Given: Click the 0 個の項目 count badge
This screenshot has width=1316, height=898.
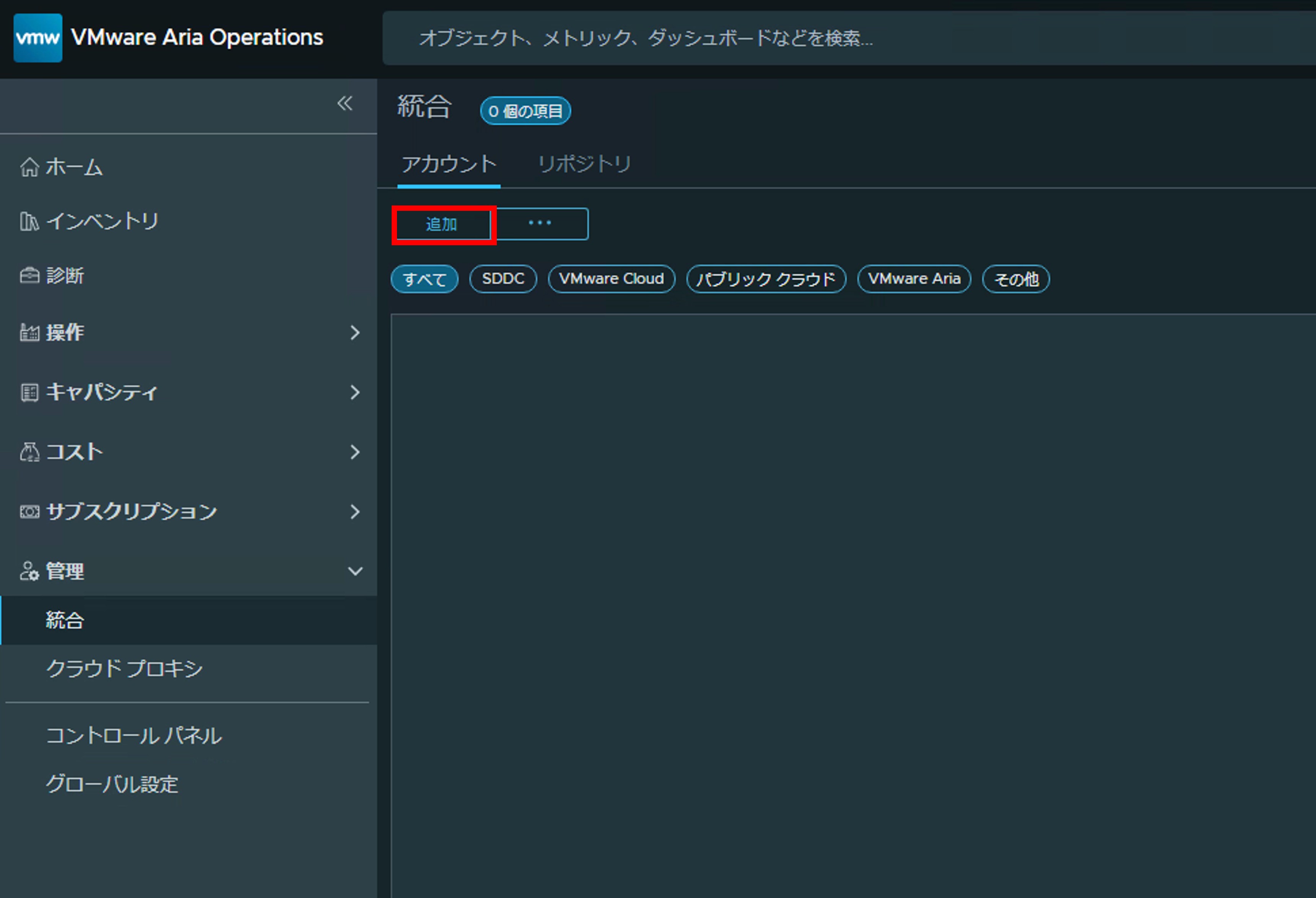Looking at the screenshot, I should pos(525,111).
